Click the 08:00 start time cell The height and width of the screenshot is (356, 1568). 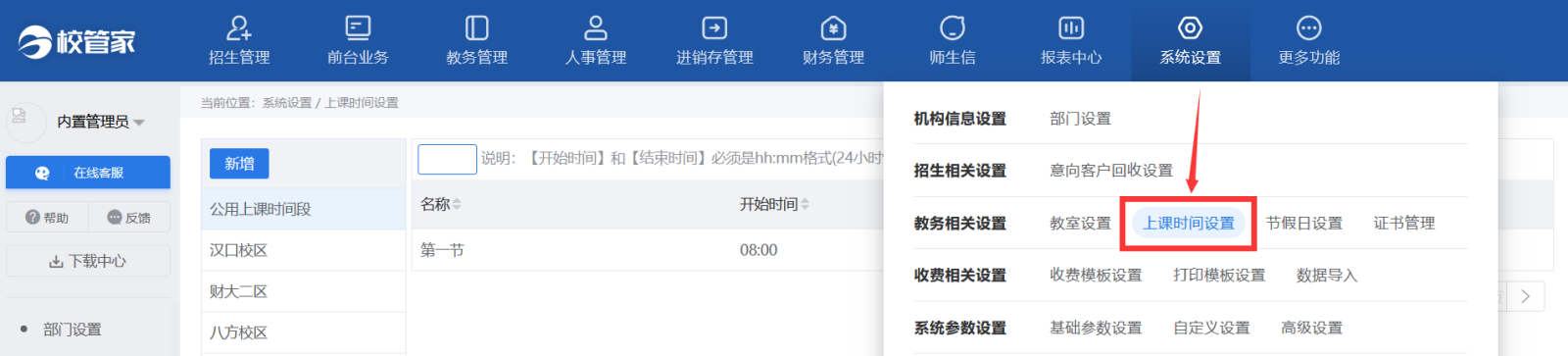coord(759,250)
